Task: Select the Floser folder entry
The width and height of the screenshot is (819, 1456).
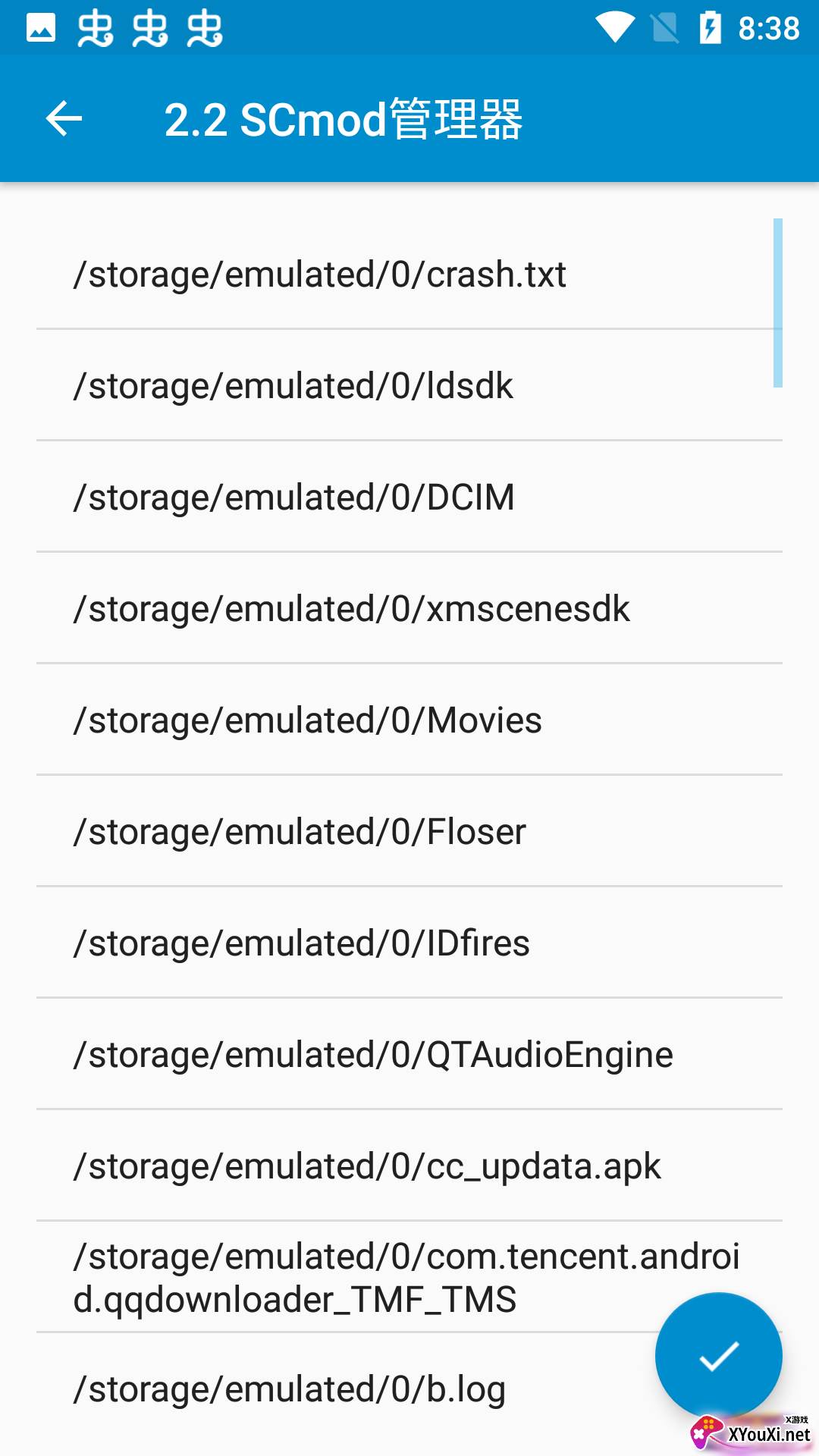Action: pyautogui.click(x=300, y=832)
